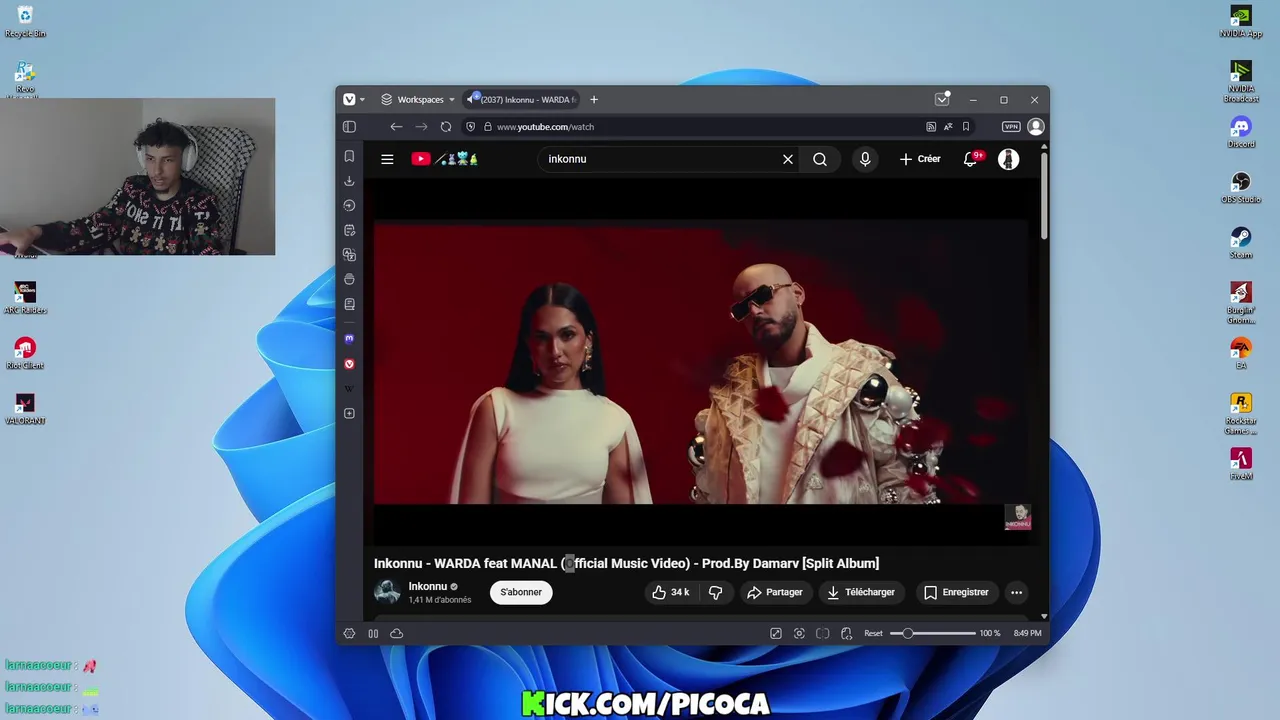The height and width of the screenshot is (720, 1280).
Task: Click the Enregistrer button
Action: coord(956,592)
